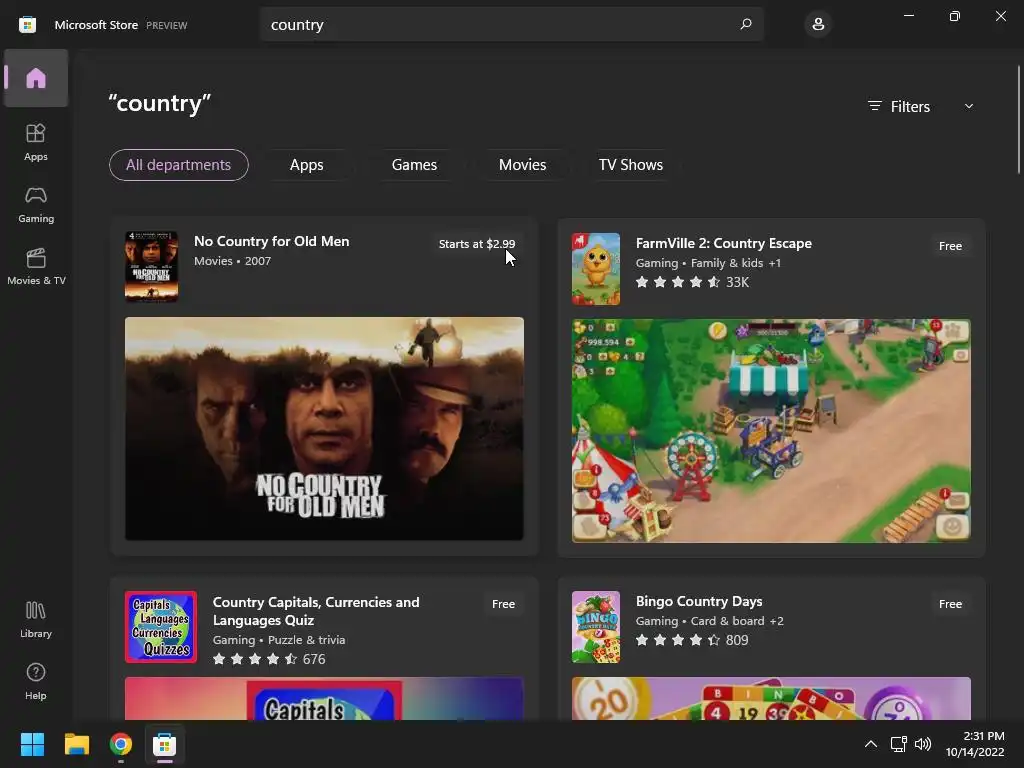Select the All departments tab
The width and height of the screenshot is (1024, 768).
coord(178,165)
